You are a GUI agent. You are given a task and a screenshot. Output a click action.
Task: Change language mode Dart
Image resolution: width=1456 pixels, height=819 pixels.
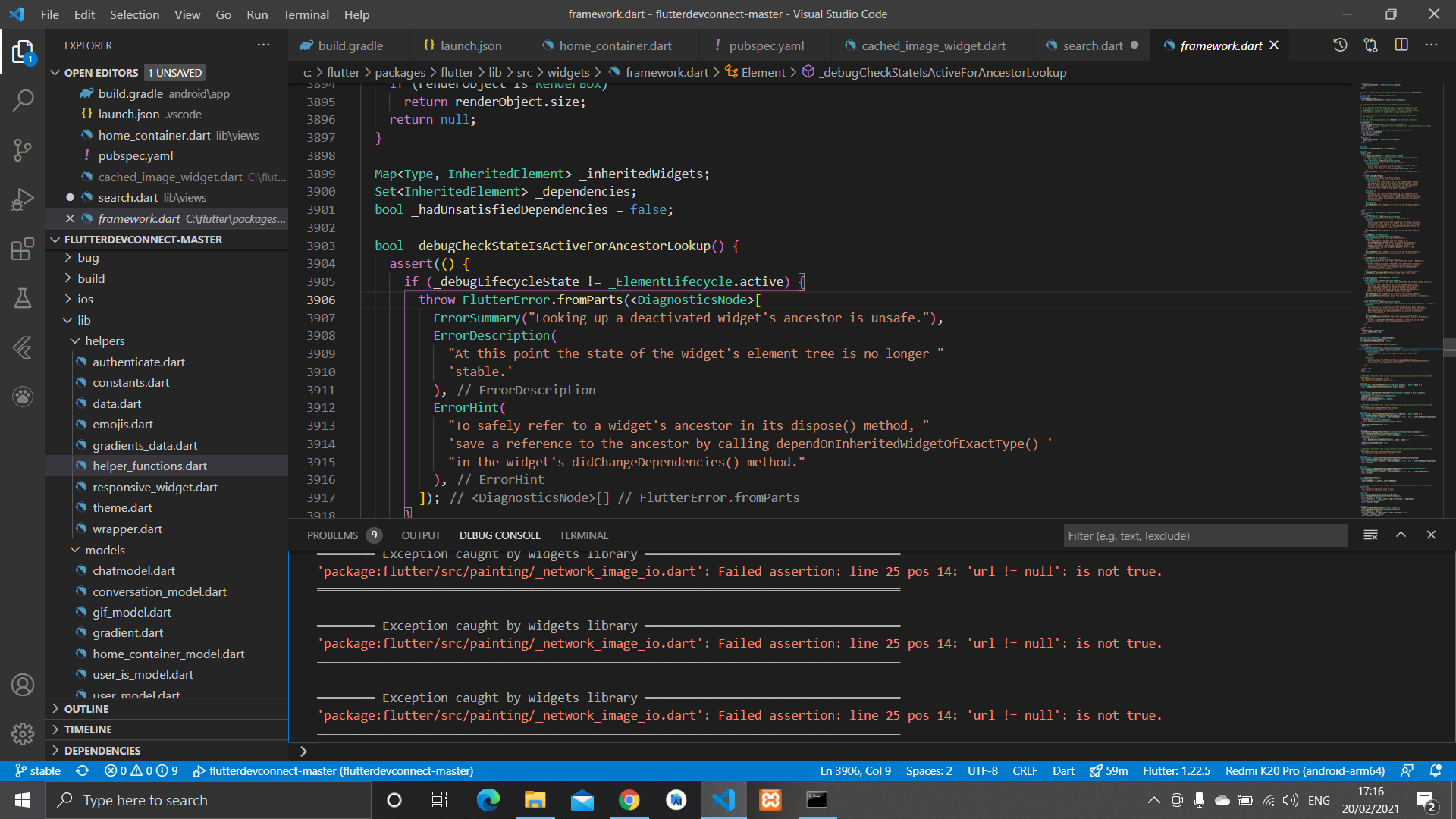(1063, 770)
